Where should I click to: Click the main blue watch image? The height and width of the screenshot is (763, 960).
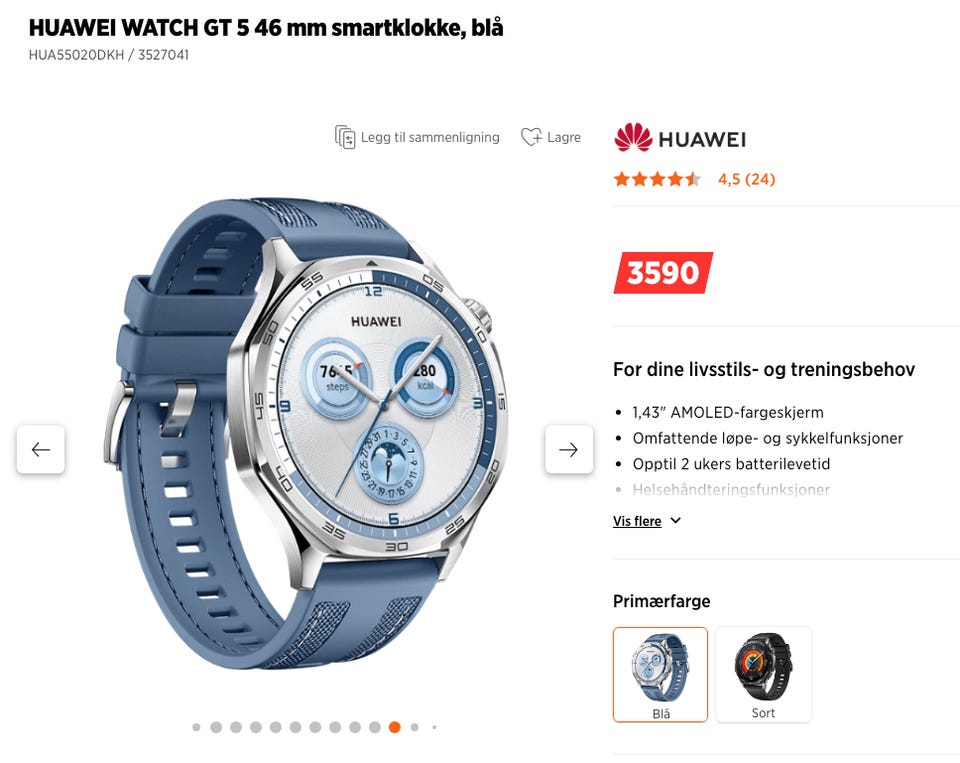click(x=305, y=432)
